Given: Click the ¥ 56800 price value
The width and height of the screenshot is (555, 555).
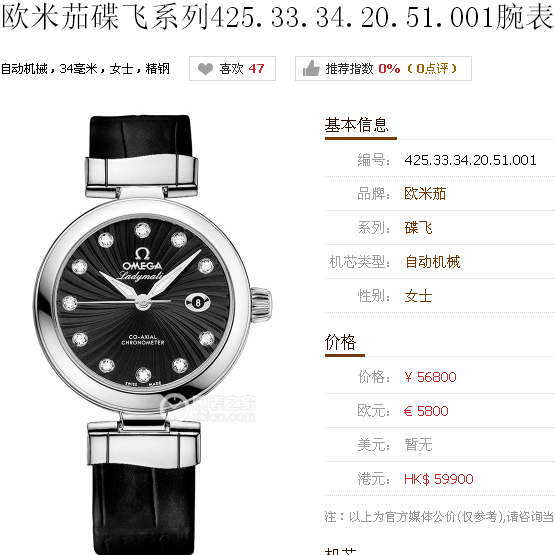Looking at the screenshot, I should (430, 377).
